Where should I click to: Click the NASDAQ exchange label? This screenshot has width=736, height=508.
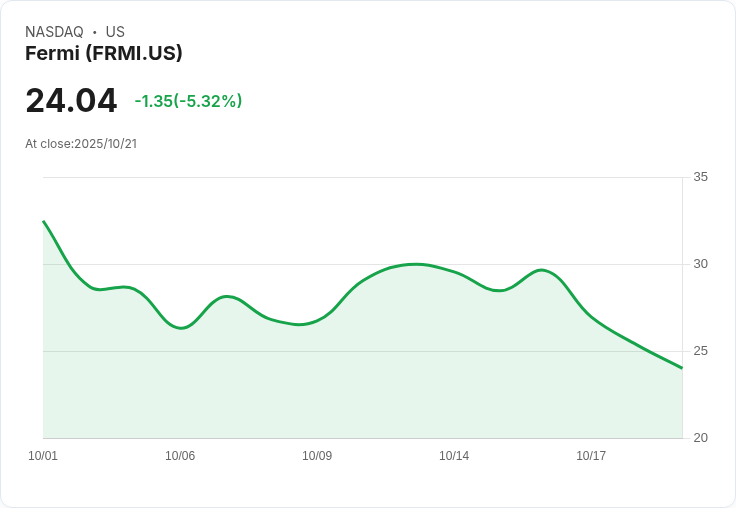coord(54,32)
